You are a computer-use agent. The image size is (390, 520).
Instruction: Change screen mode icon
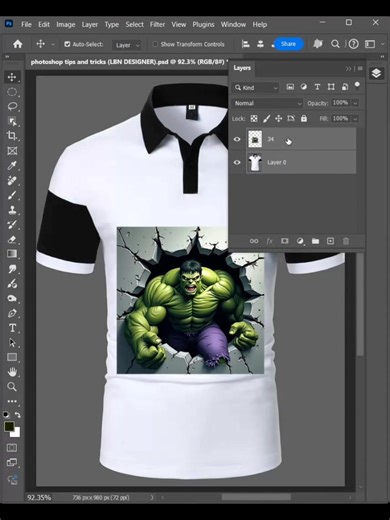12,462
